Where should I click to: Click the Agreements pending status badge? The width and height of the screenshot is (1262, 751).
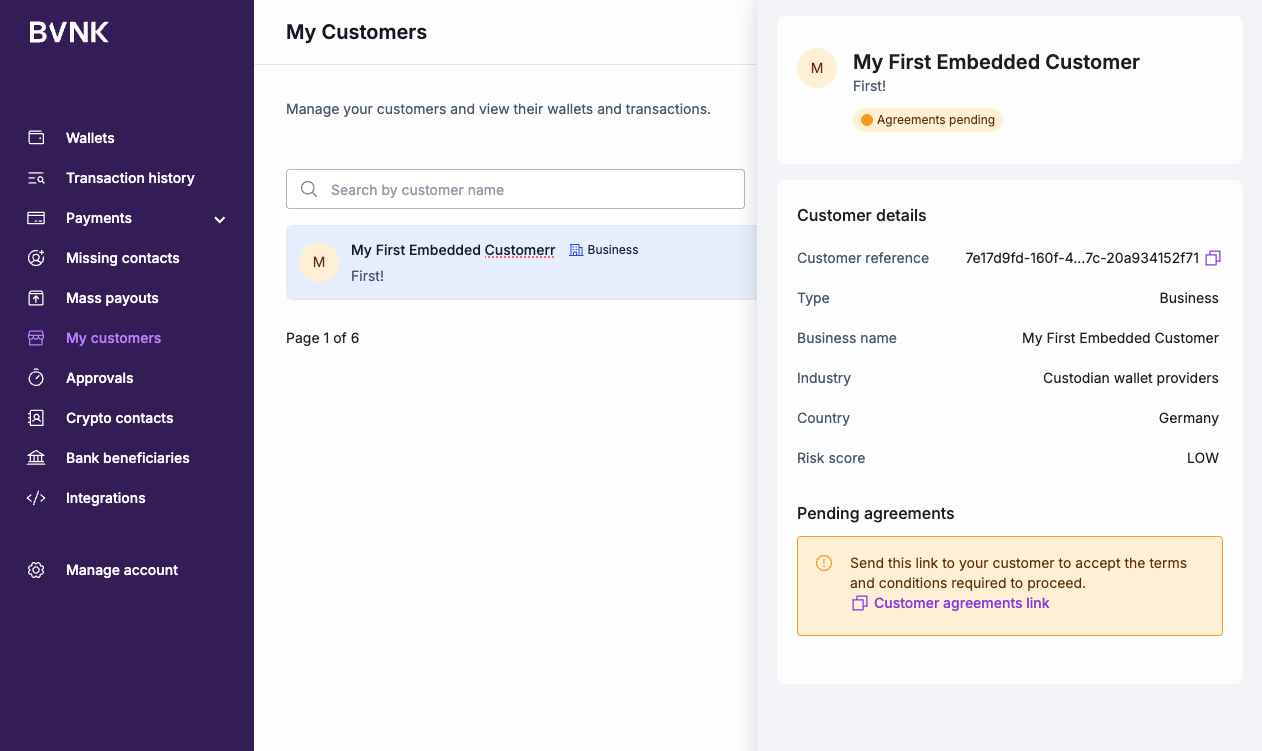pyautogui.click(x=928, y=120)
